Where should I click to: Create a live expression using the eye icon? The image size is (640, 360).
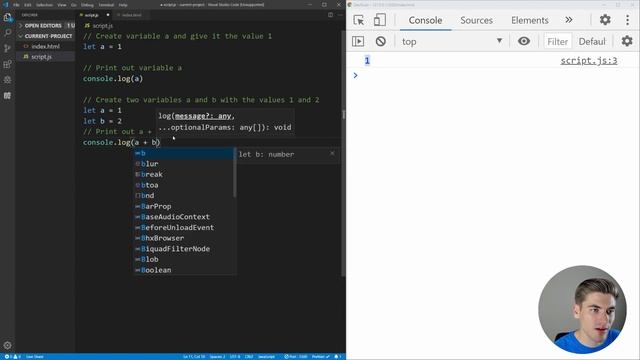(524, 41)
